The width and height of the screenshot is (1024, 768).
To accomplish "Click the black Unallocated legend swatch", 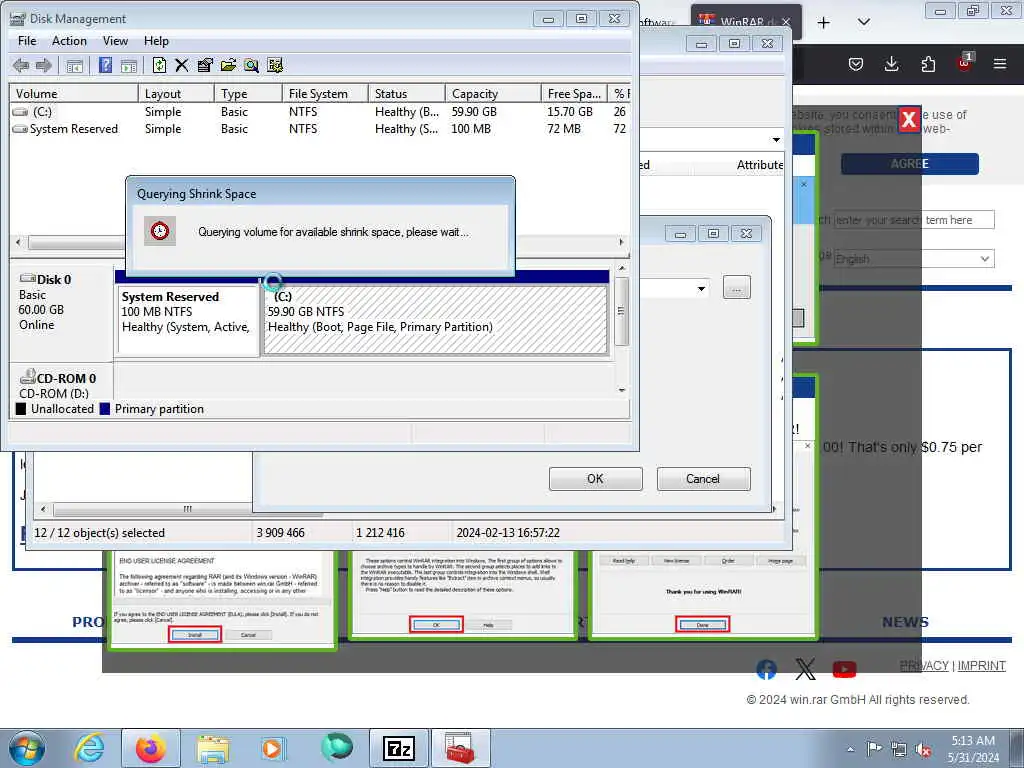I will (x=21, y=409).
